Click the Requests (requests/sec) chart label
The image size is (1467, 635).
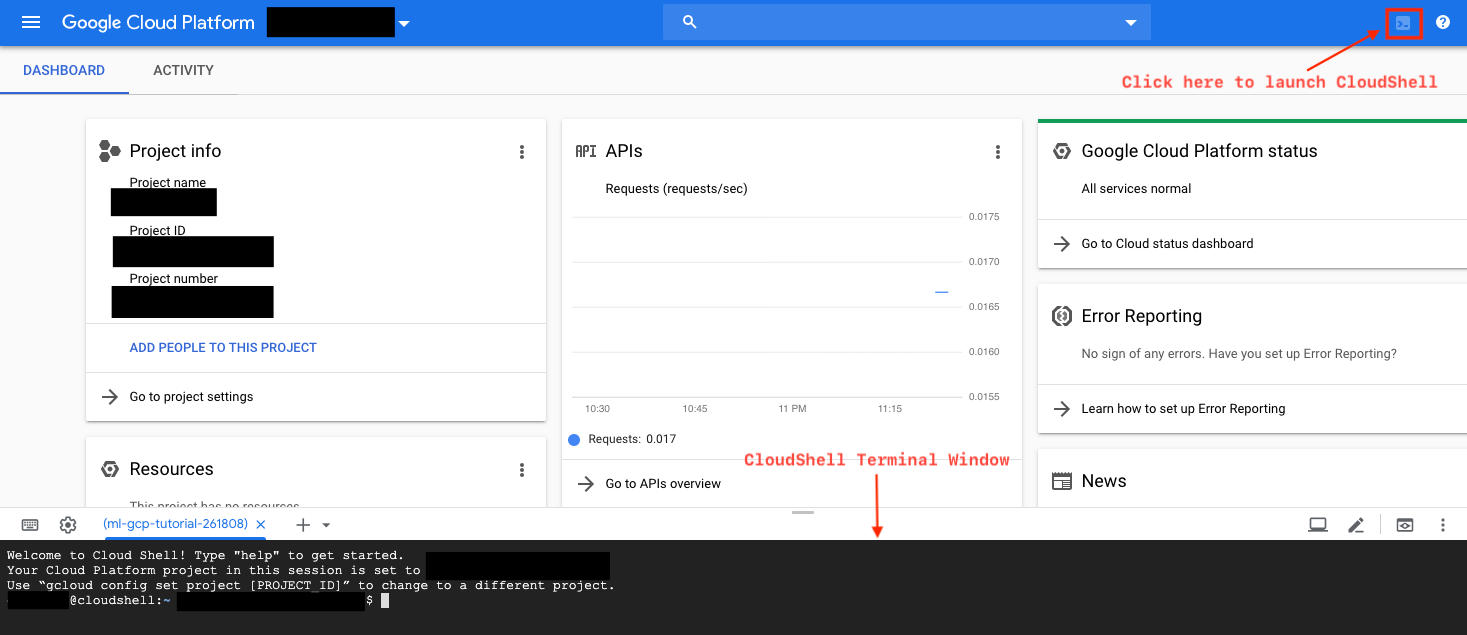pyautogui.click(x=676, y=189)
